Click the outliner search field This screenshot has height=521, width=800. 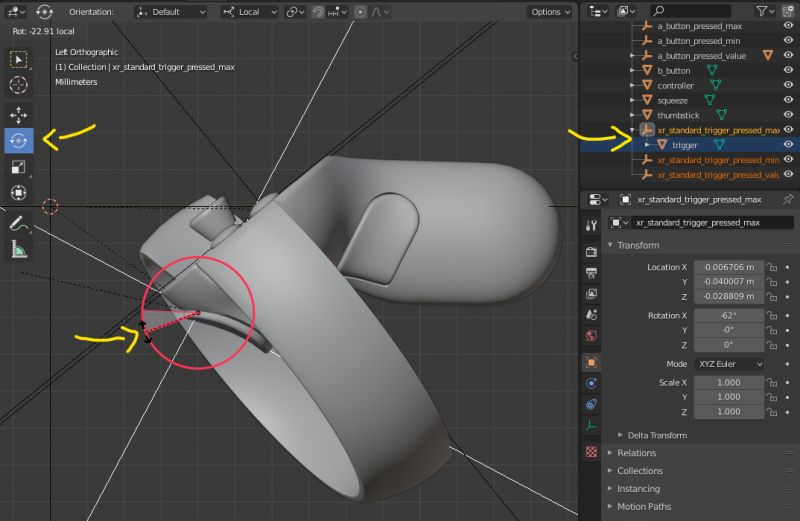(x=690, y=11)
